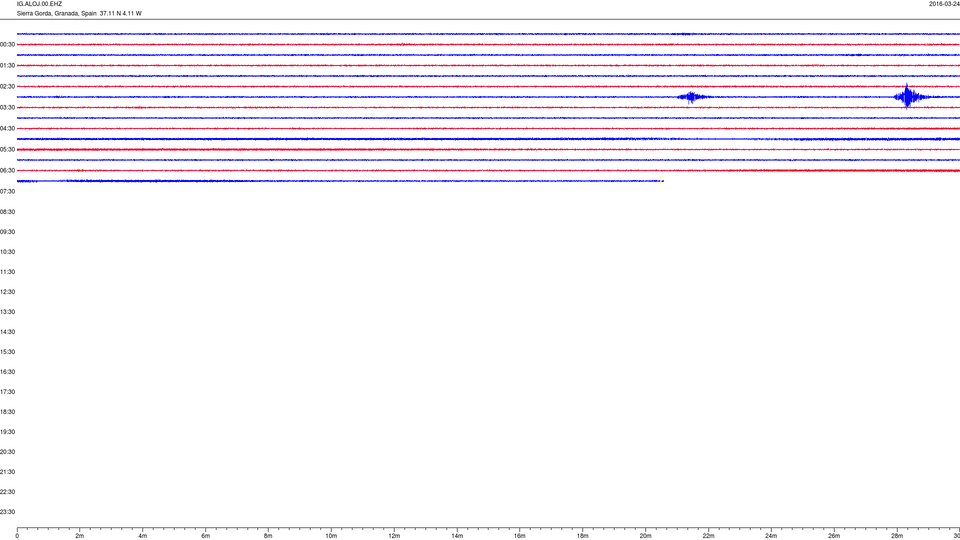This screenshot has width=960, height=540.
Task: Select the 21:30 time label
Action: (x=7, y=472)
